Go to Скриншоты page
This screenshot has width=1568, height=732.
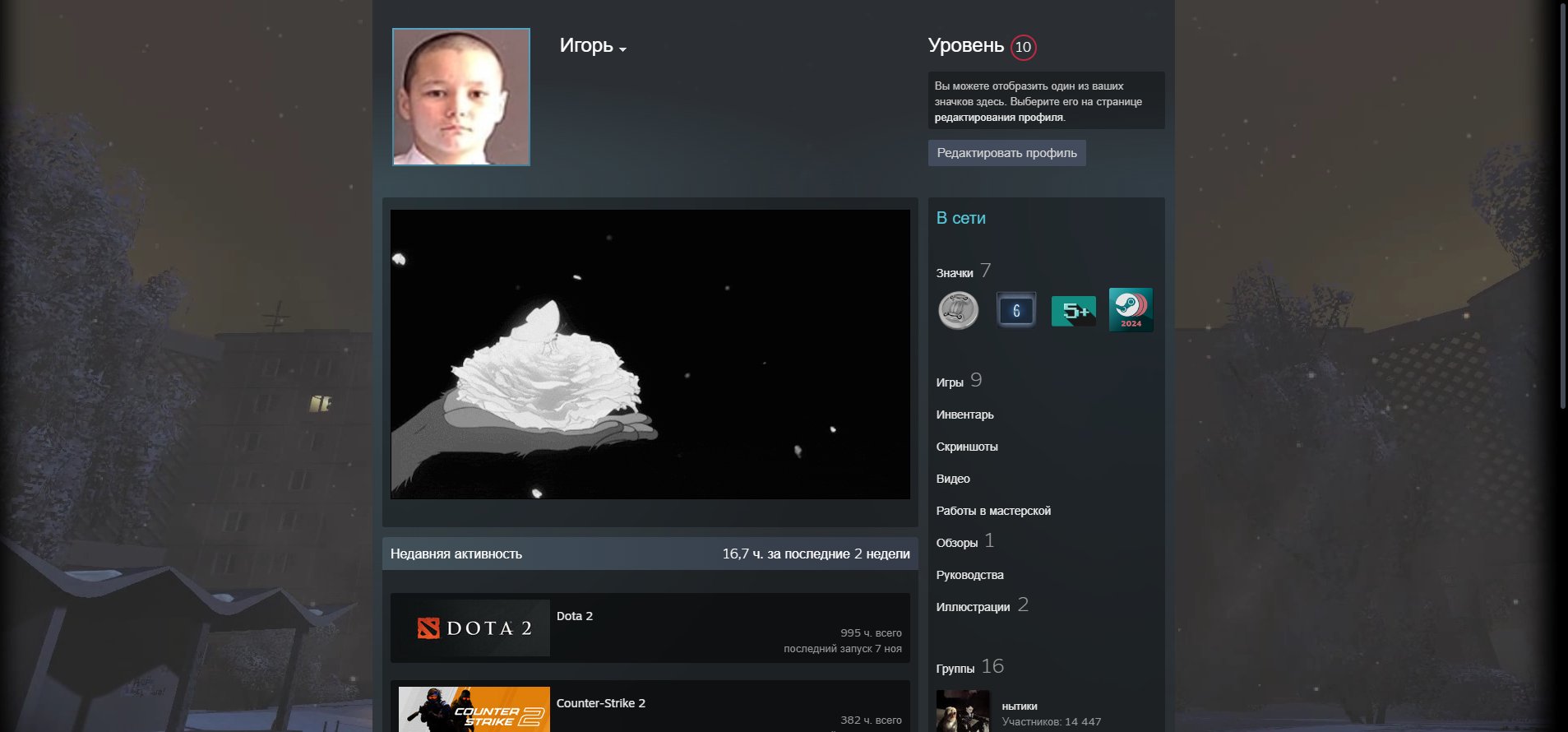(x=966, y=447)
